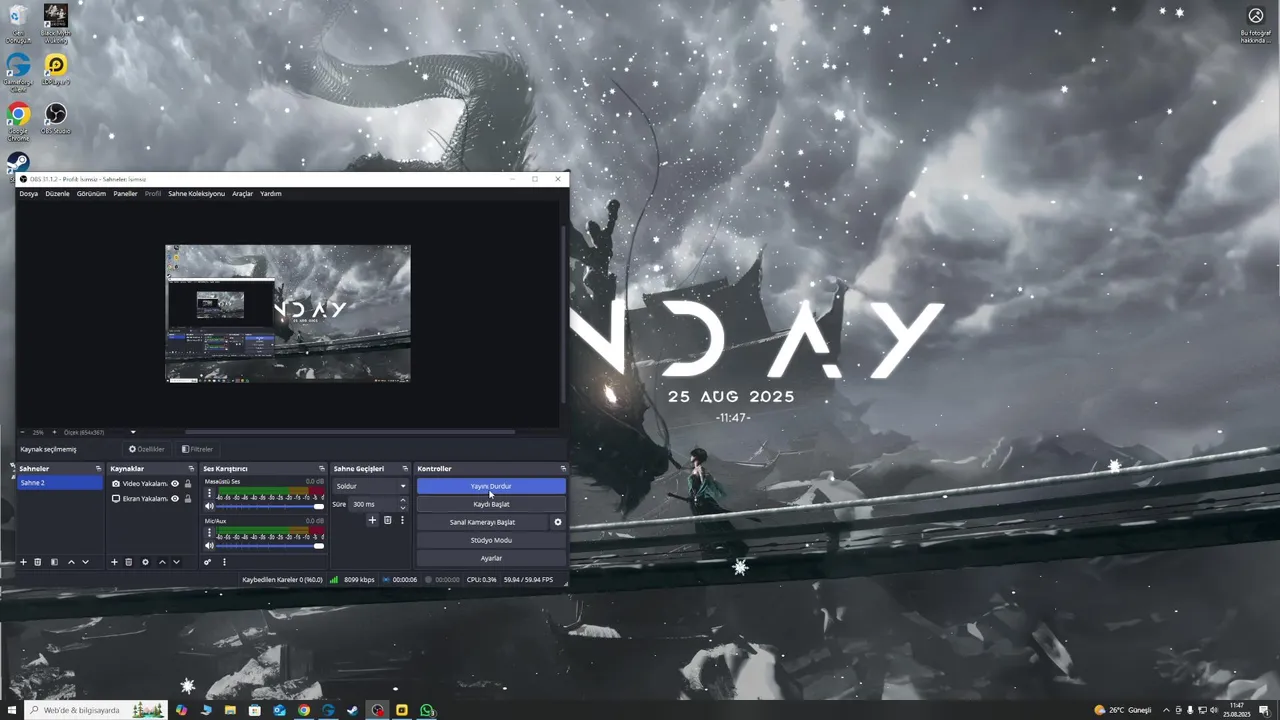Open the transition three-dot properties menu
The width and height of the screenshot is (1280, 720).
[x=403, y=520]
